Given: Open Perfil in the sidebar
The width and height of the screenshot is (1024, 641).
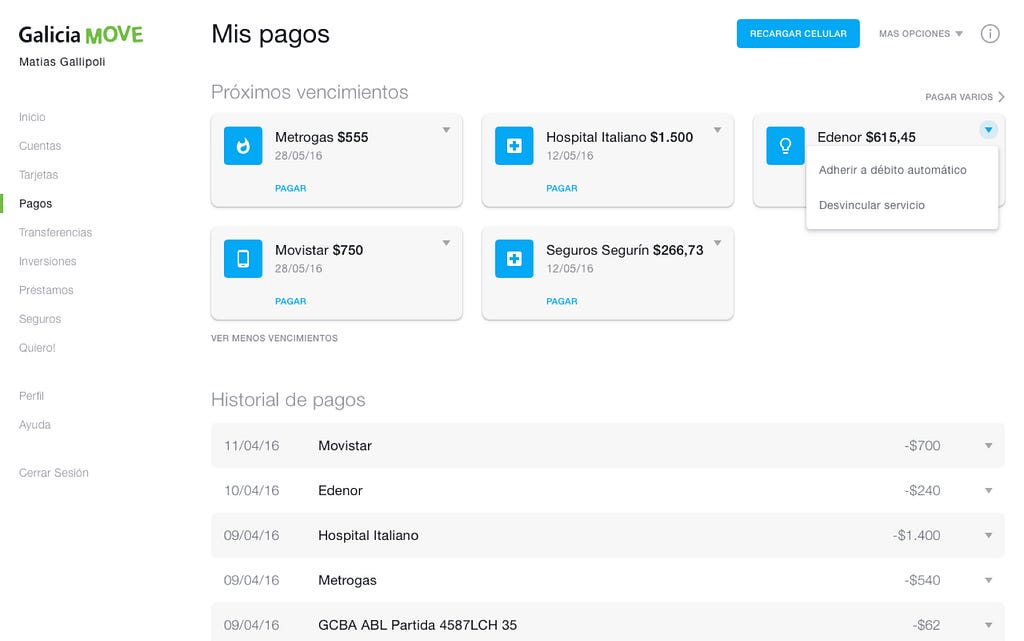Looking at the screenshot, I should point(31,396).
